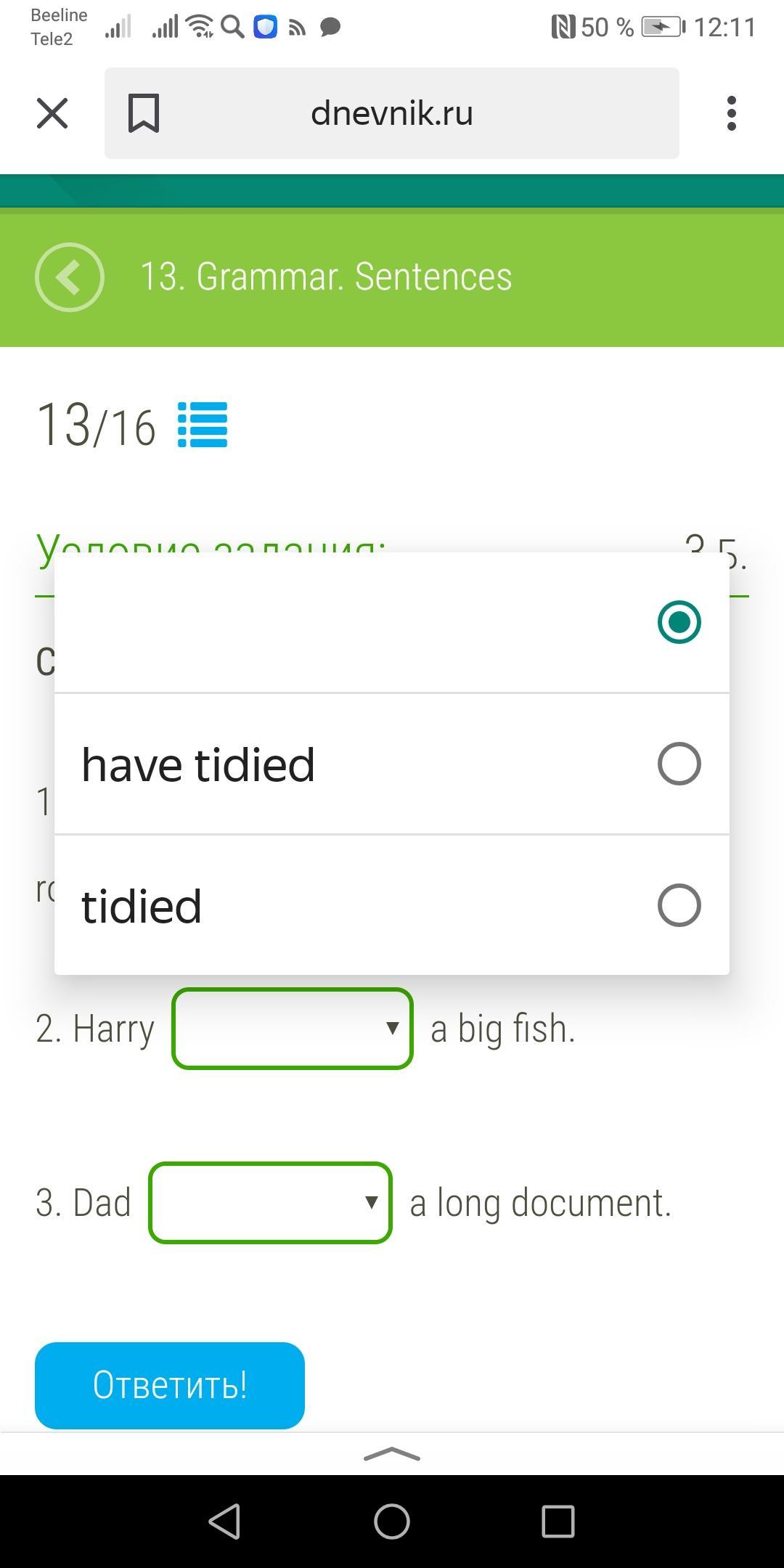Select the empty option radio button
This screenshot has height=1568, width=784.
[679, 622]
